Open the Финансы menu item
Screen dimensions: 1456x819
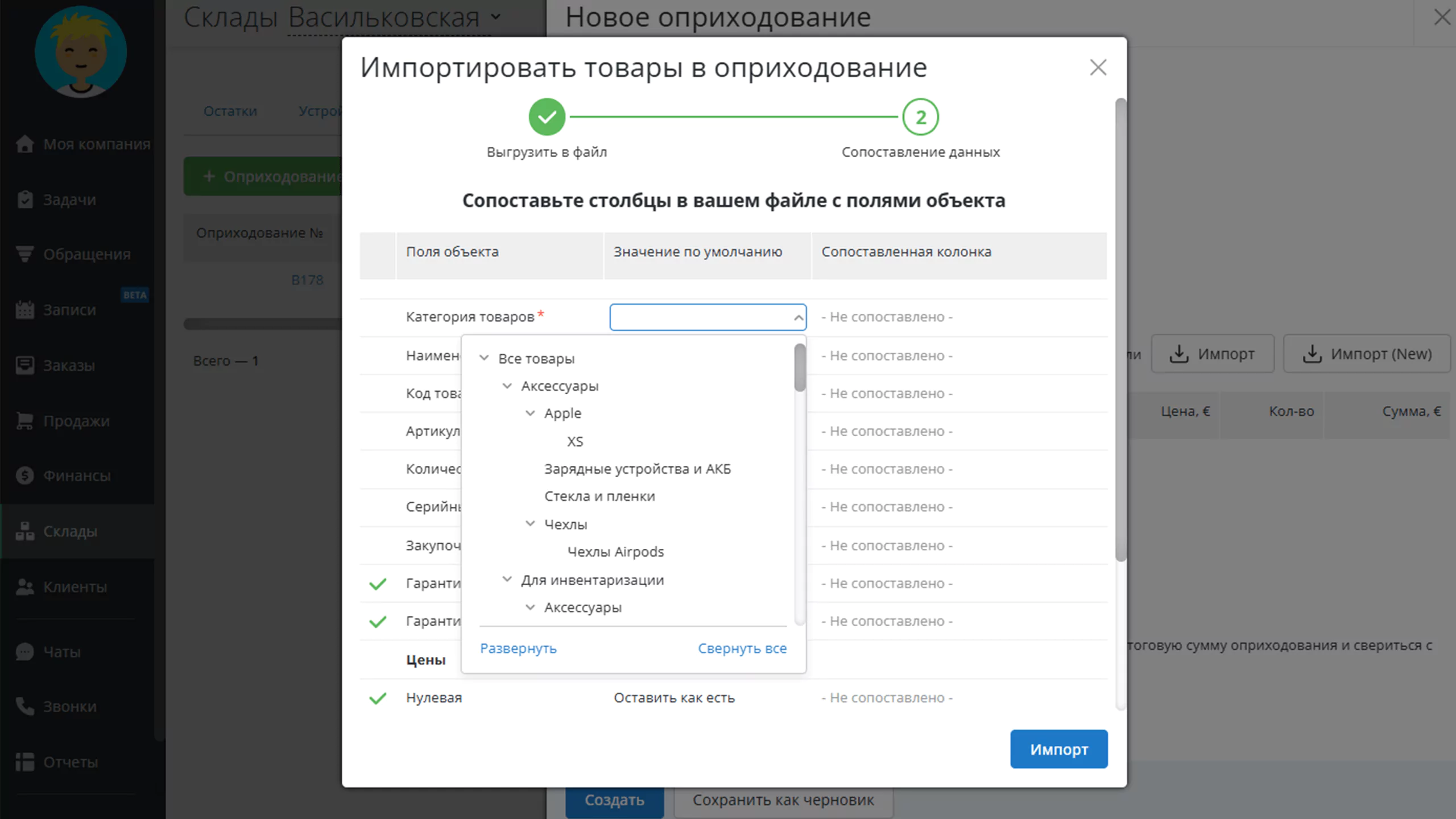click(77, 475)
